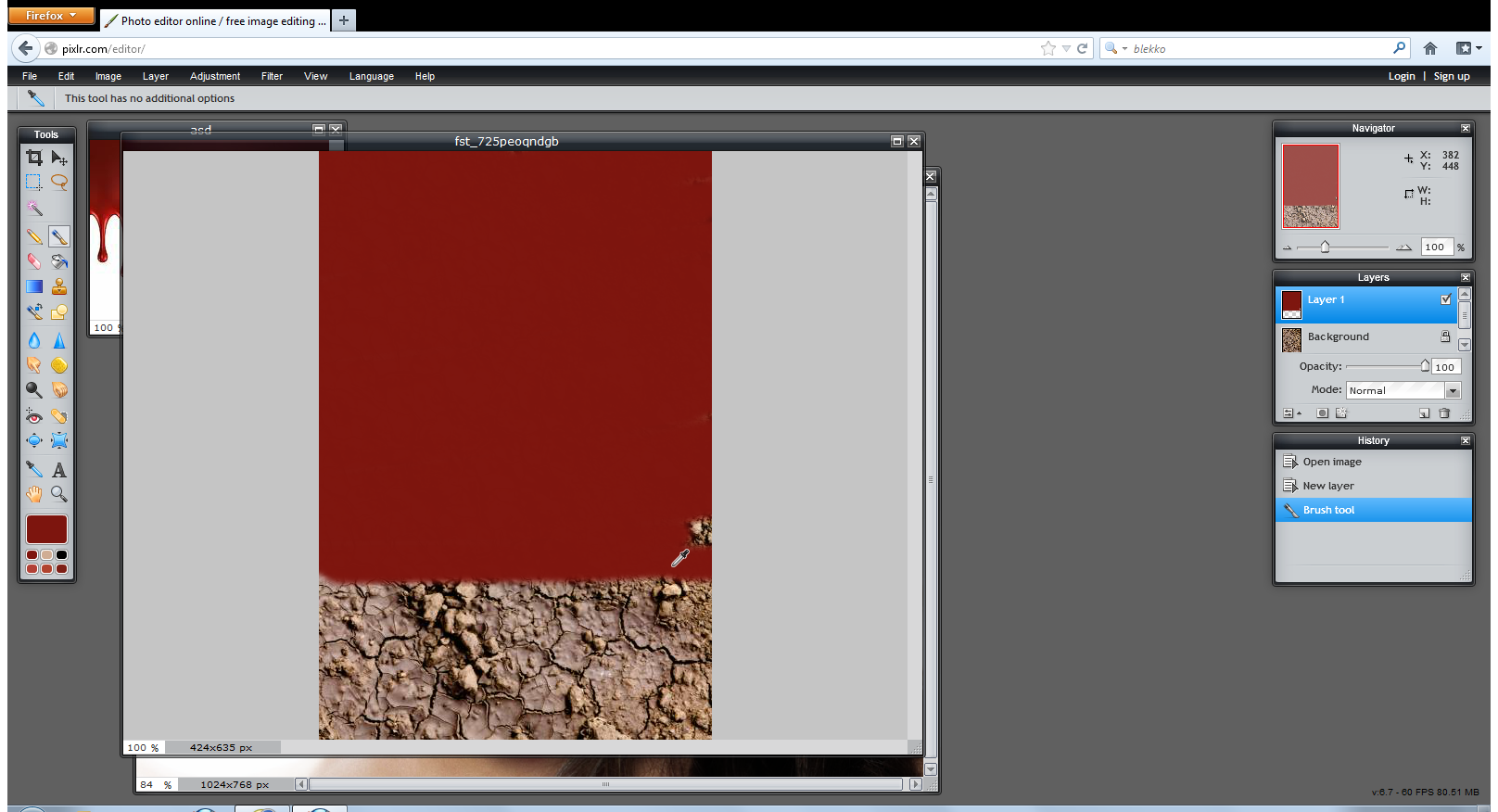The width and height of the screenshot is (1498, 812).
Task: Select the Burn hand tool
Action: (x=59, y=390)
